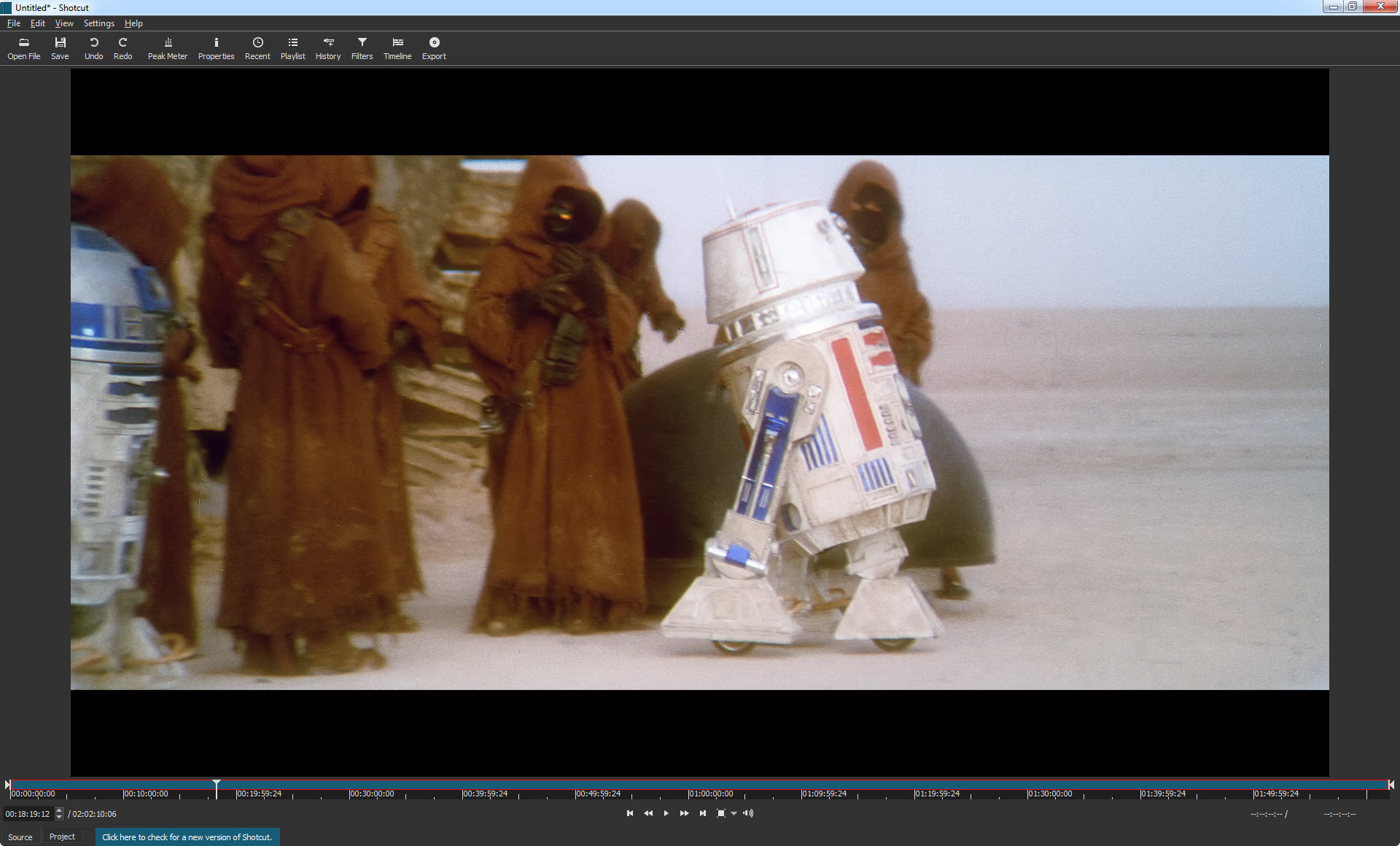Switch to the Project tab
Viewport: 1400px width, 846px height.
coord(62,837)
